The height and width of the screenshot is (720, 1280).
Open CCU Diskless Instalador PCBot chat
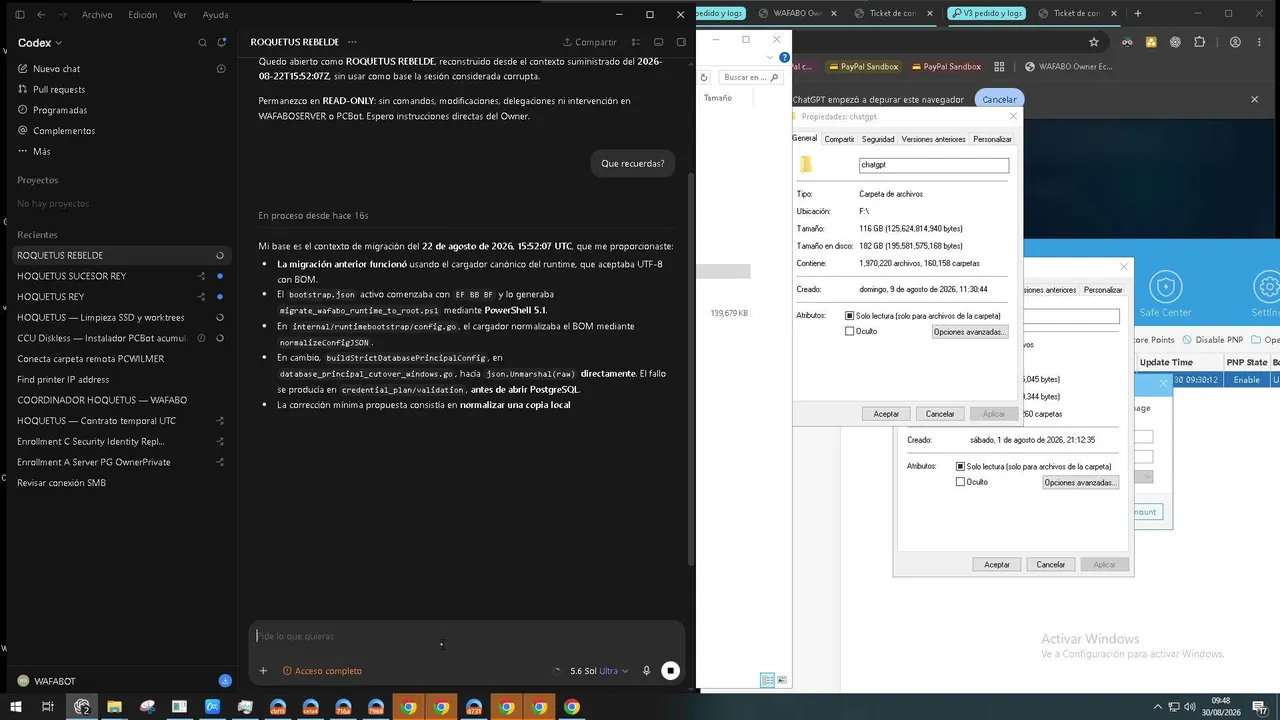[x=120, y=338]
